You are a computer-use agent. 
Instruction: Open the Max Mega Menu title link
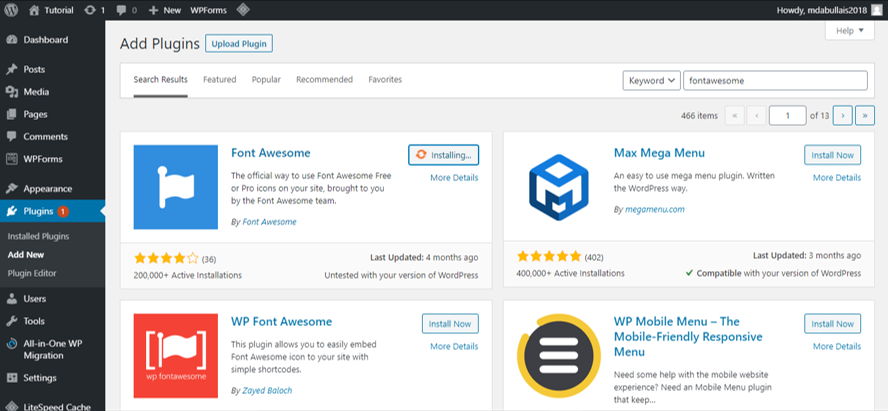(x=659, y=153)
